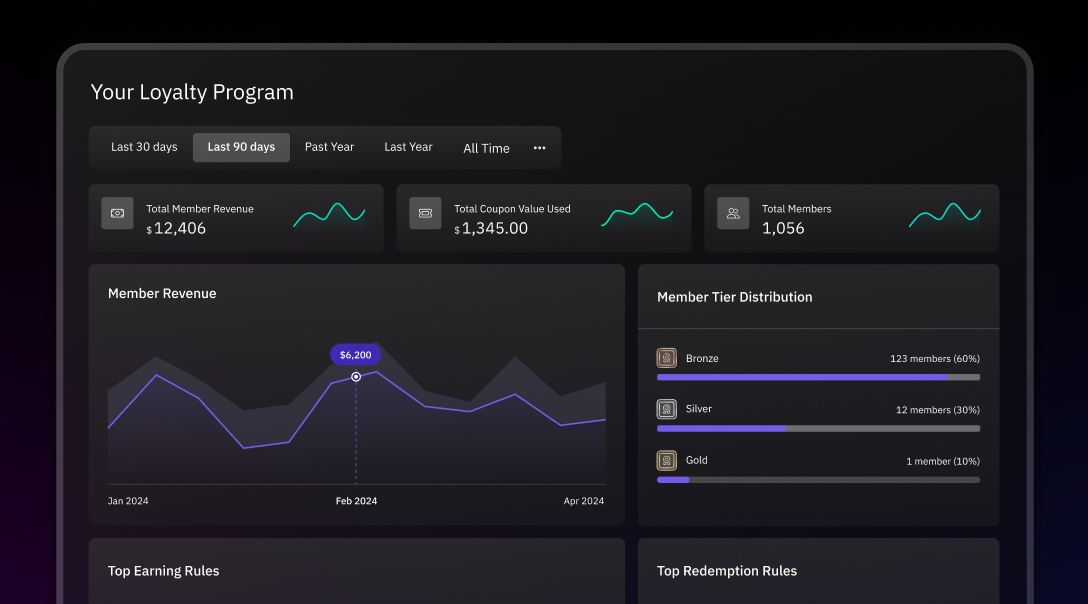This screenshot has width=1088, height=604.
Task: Click the Total Members people icon
Action: point(733,213)
